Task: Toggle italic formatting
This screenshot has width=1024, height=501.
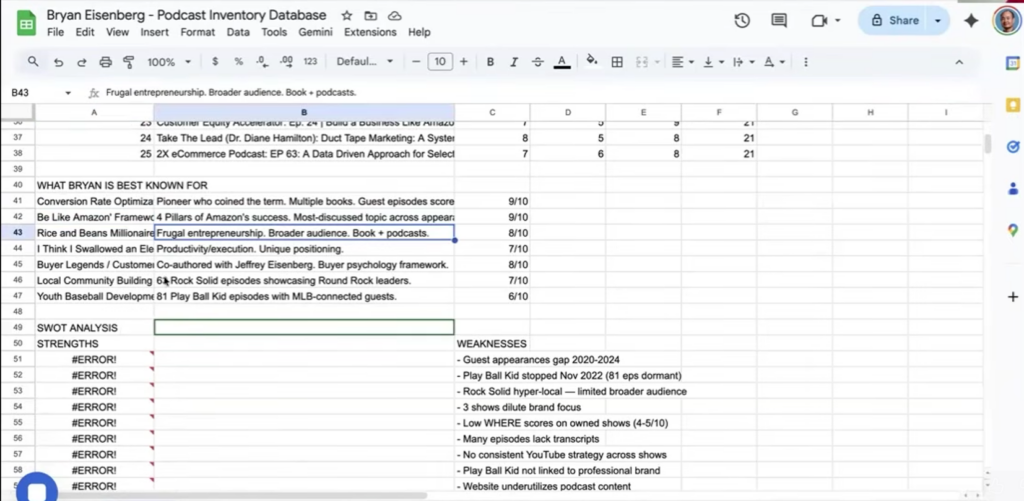Action: pyautogui.click(x=514, y=62)
